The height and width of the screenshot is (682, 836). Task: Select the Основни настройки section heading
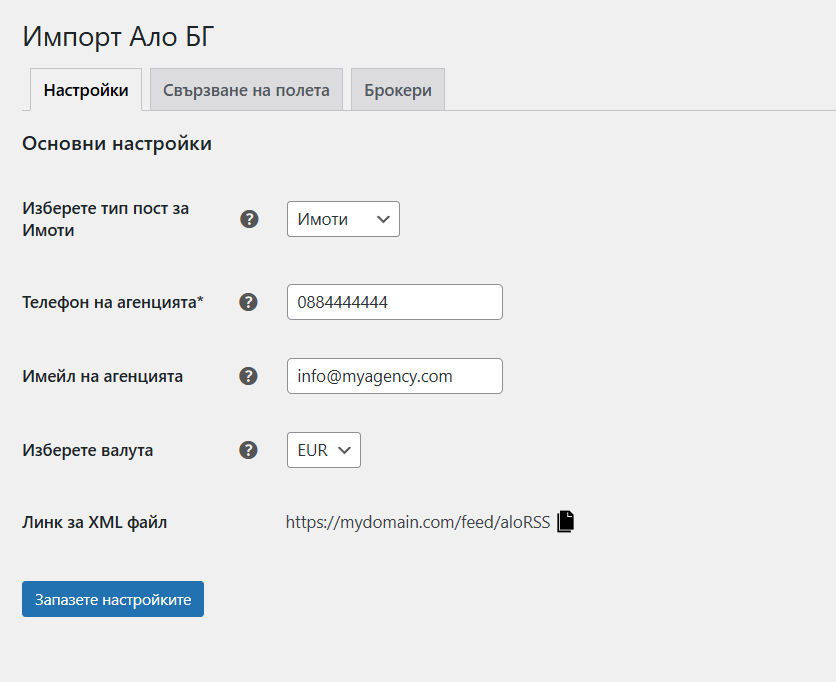[x=117, y=143]
